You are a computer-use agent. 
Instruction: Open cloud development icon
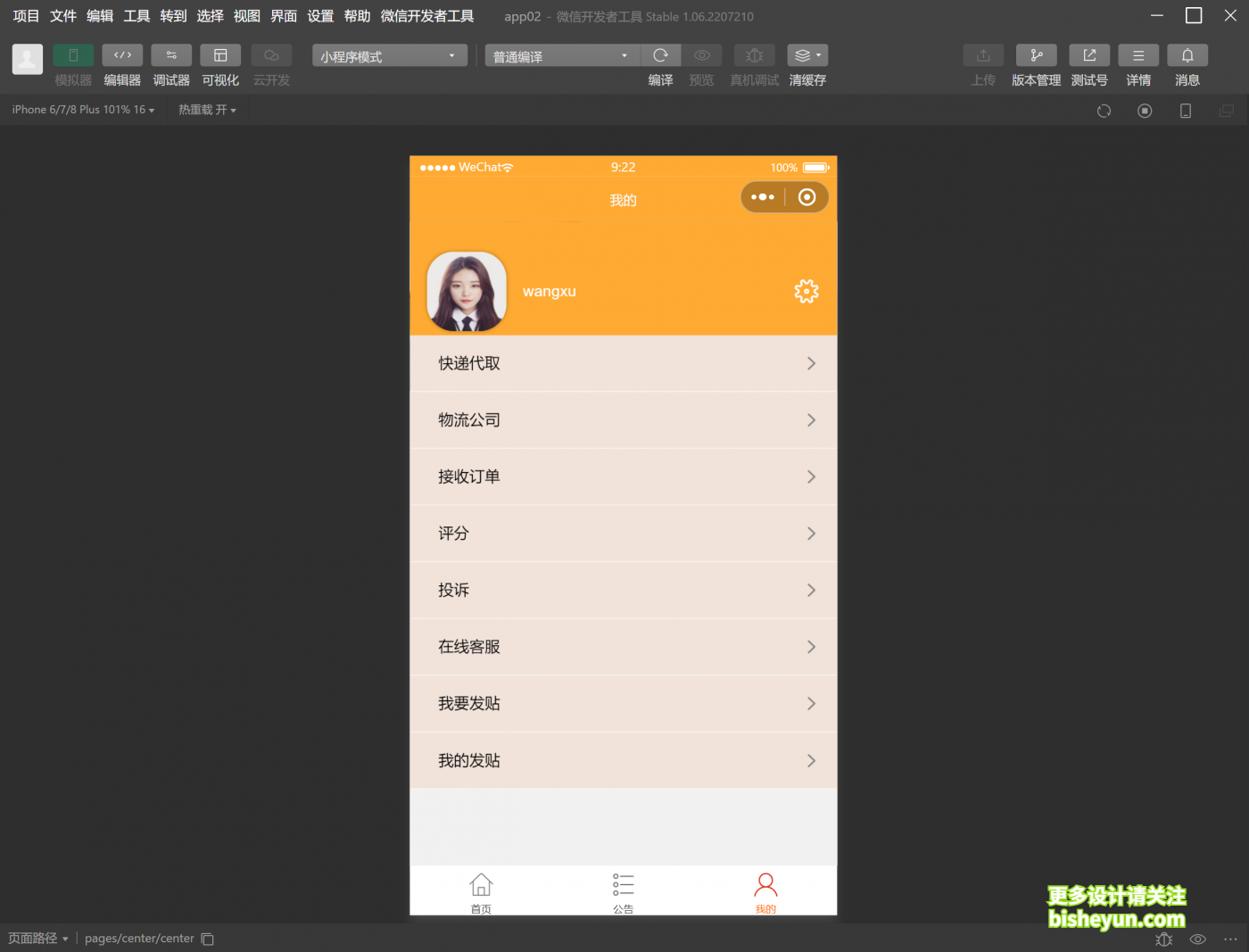(271, 55)
